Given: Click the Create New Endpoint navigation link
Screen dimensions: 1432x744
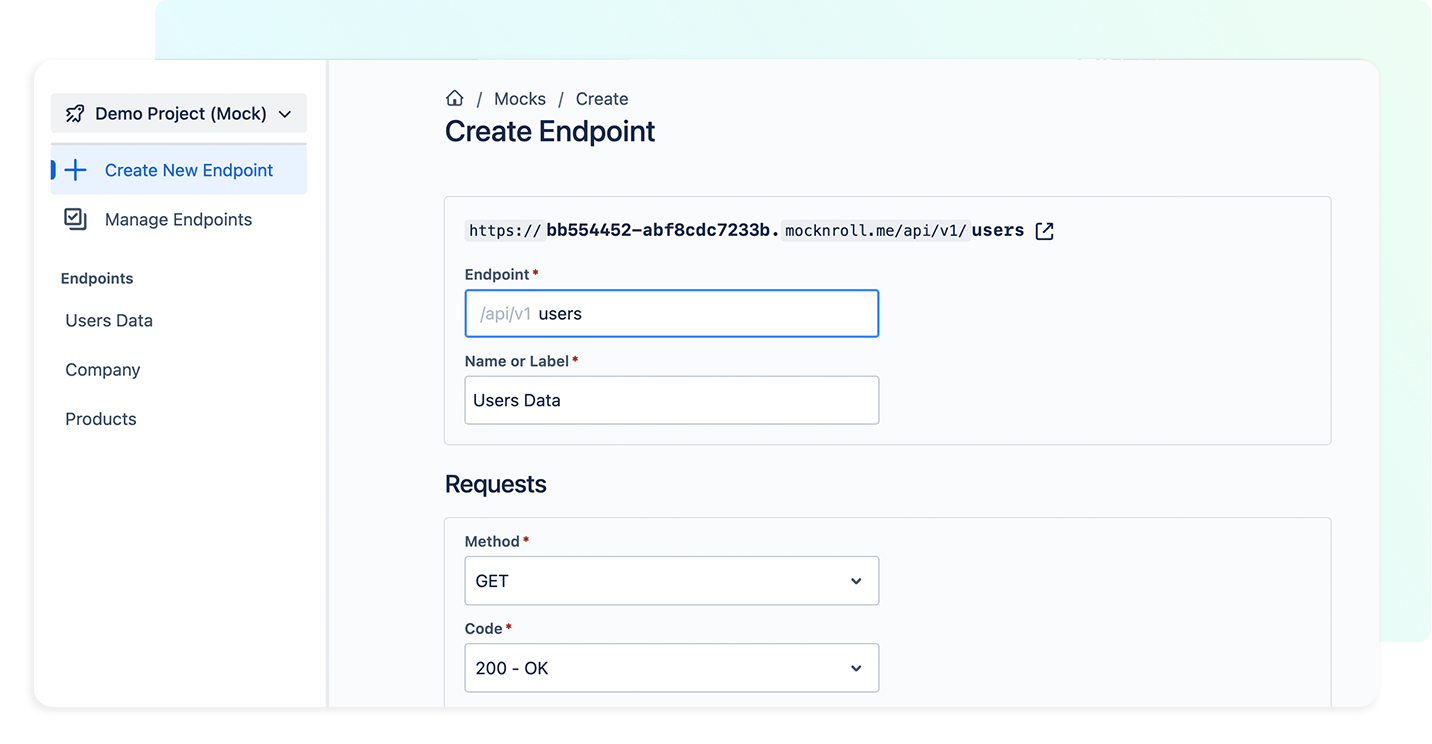Looking at the screenshot, I should (189, 170).
